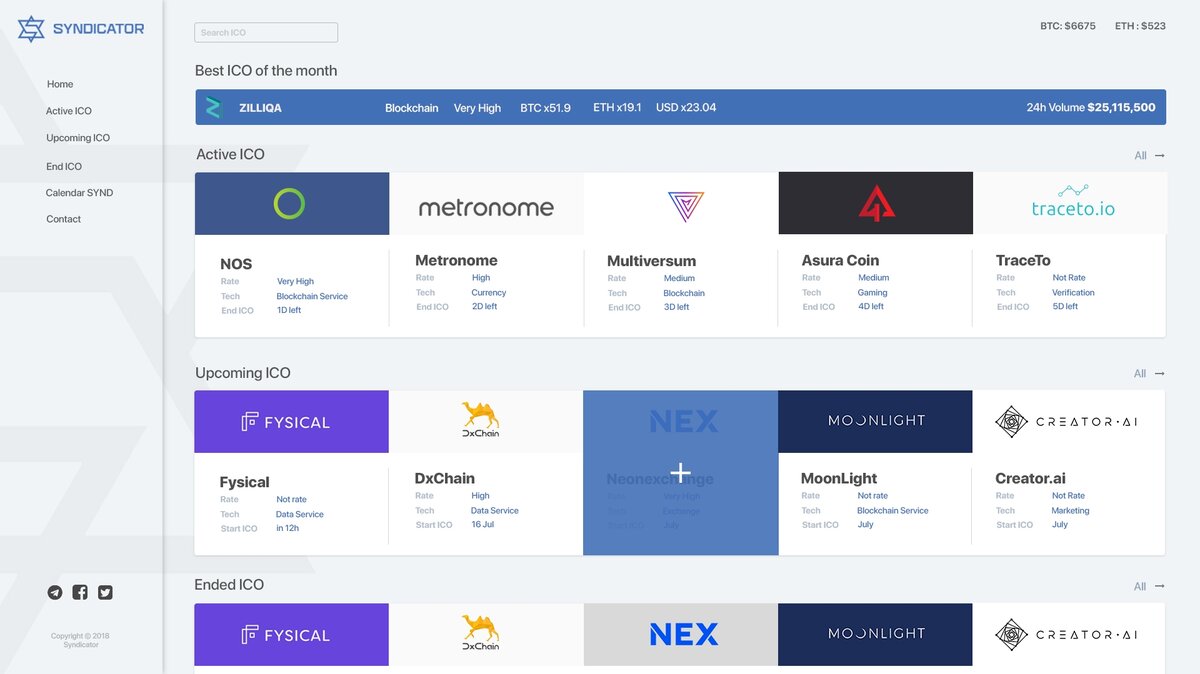
Task: Click Verification tech under TraceTo
Action: [1073, 293]
